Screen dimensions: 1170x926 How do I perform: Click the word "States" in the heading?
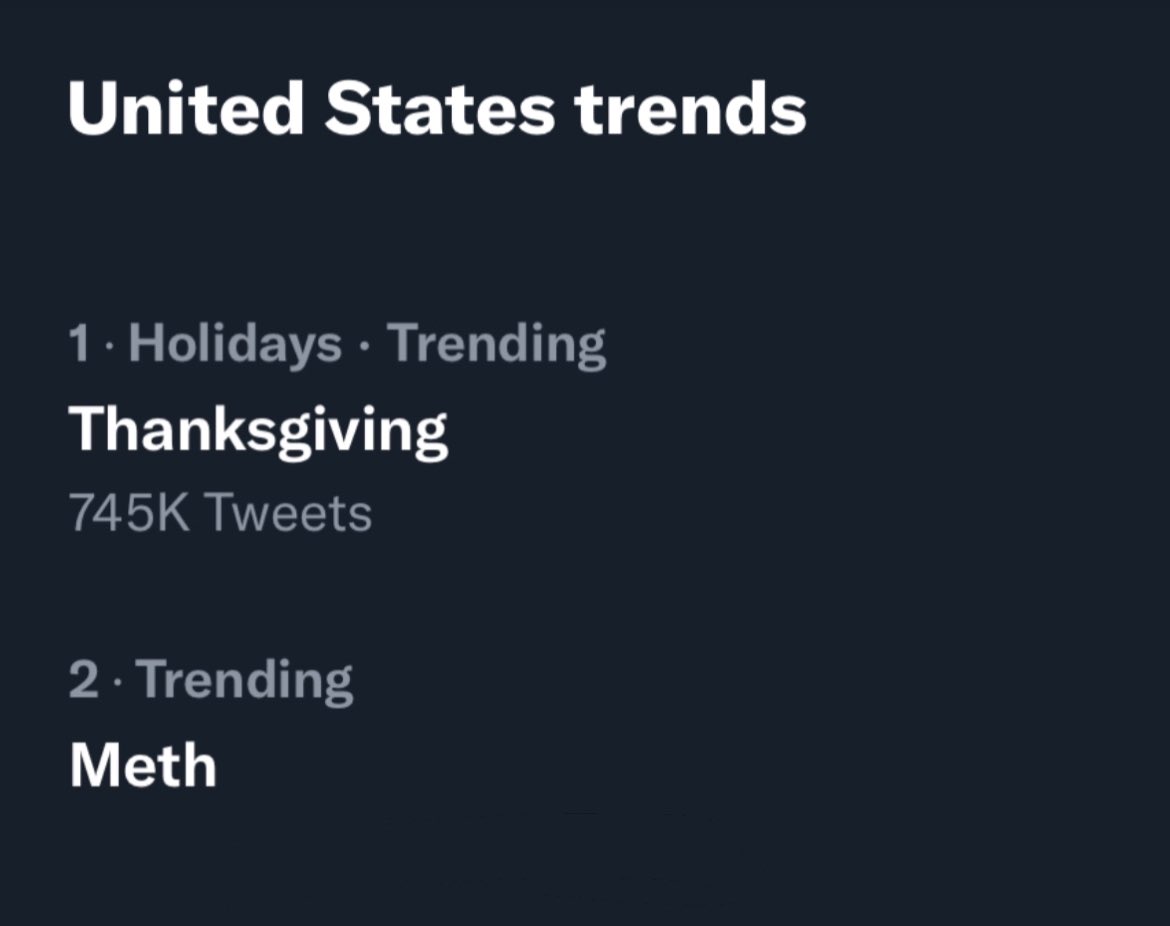click(x=440, y=109)
